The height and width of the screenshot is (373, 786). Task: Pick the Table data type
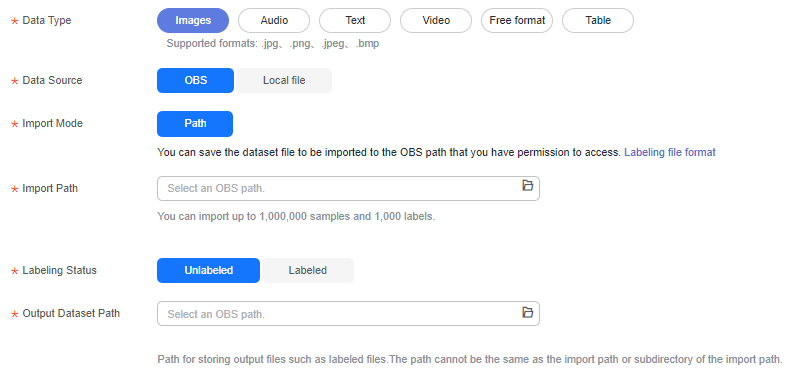pyautogui.click(x=598, y=21)
